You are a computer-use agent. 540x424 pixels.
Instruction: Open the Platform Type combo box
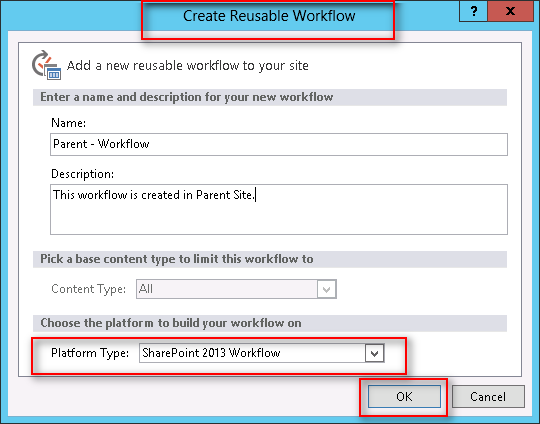tap(261, 353)
